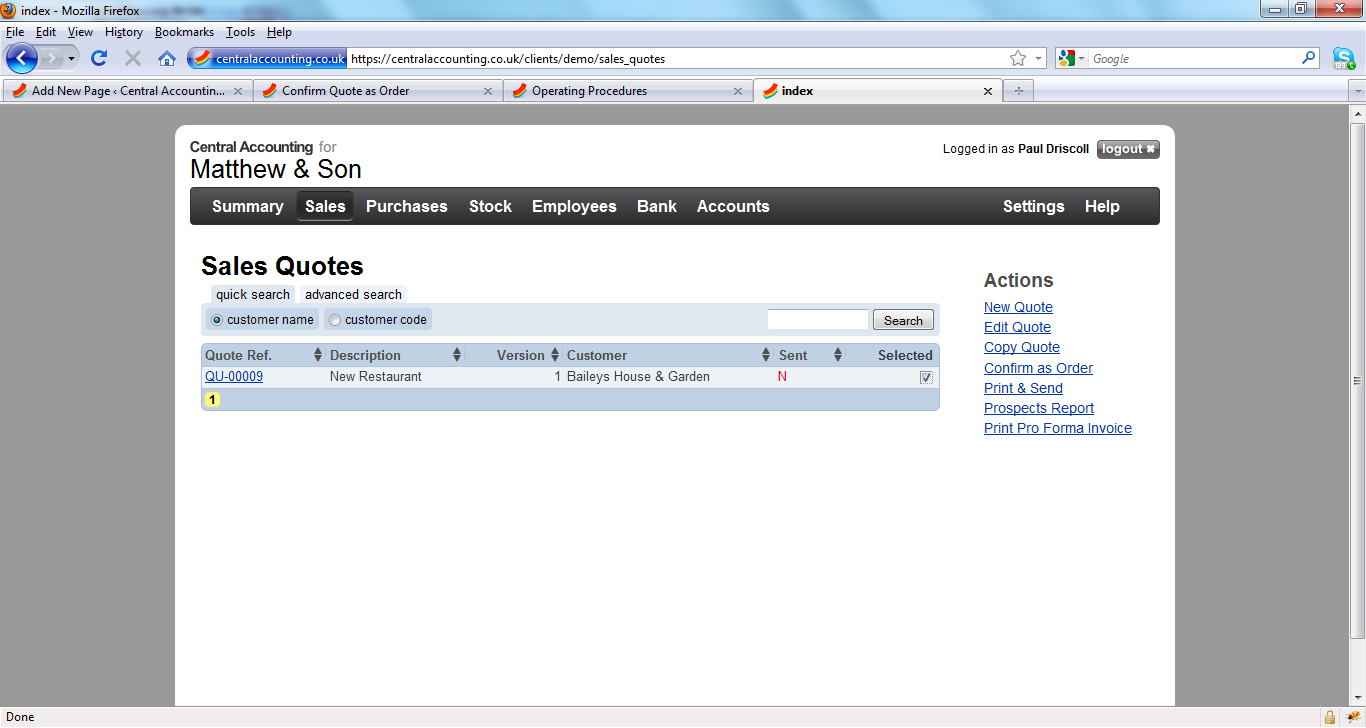The image size is (1366, 728).
Task: Open the Stock navigation section
Action: click(490, 206)
